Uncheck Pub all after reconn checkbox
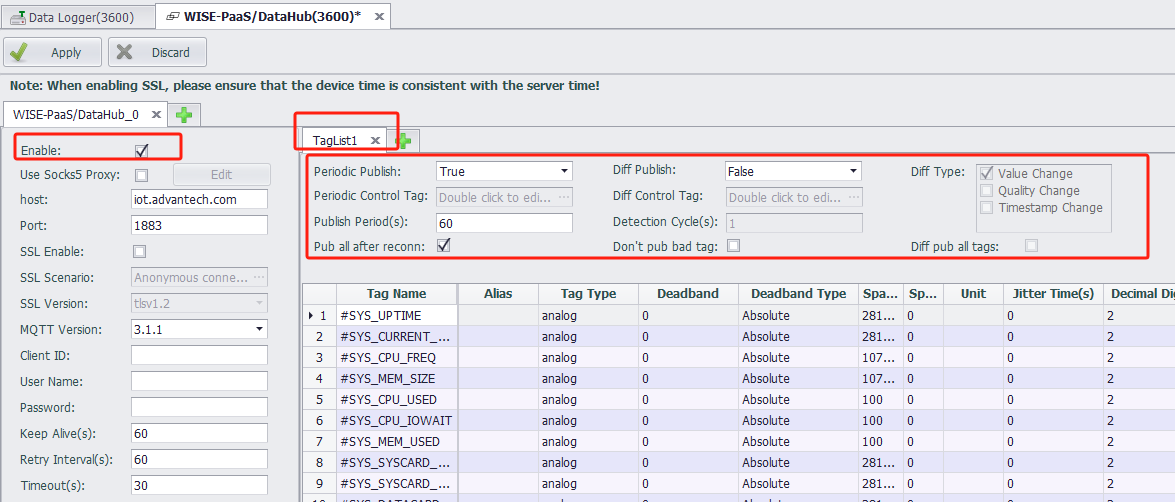Viewport: 1175px width, 502px height. (444, 246)
